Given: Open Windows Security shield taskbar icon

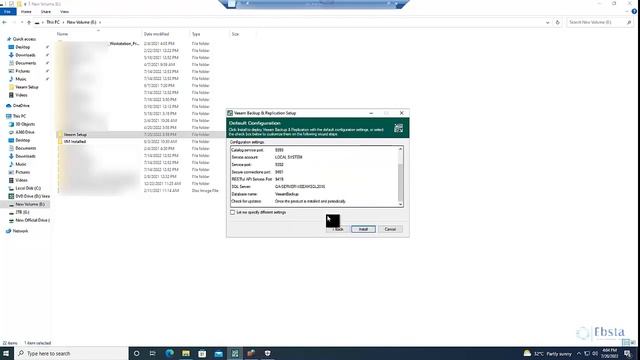Looking at the screenshot, I should (x=267, y=353).
